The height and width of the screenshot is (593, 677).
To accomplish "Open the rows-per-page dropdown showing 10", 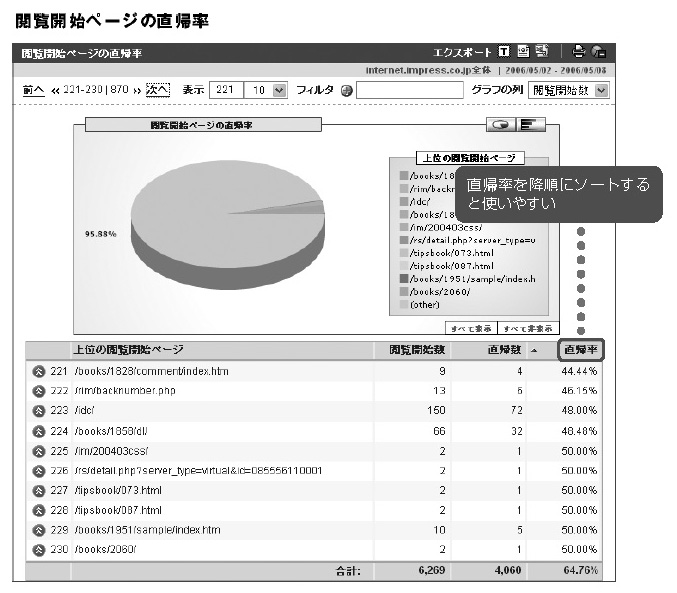I will (266, 90).
